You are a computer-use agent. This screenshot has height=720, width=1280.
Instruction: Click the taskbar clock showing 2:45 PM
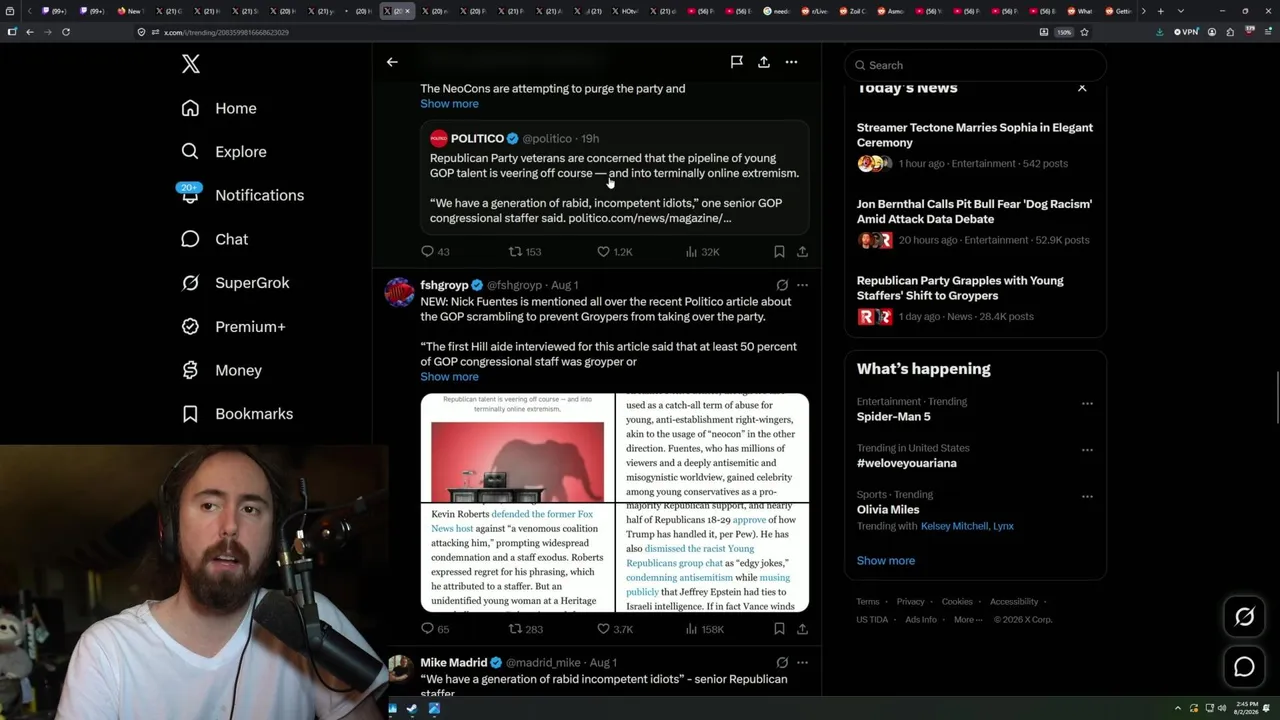(x=1246, y=708)
